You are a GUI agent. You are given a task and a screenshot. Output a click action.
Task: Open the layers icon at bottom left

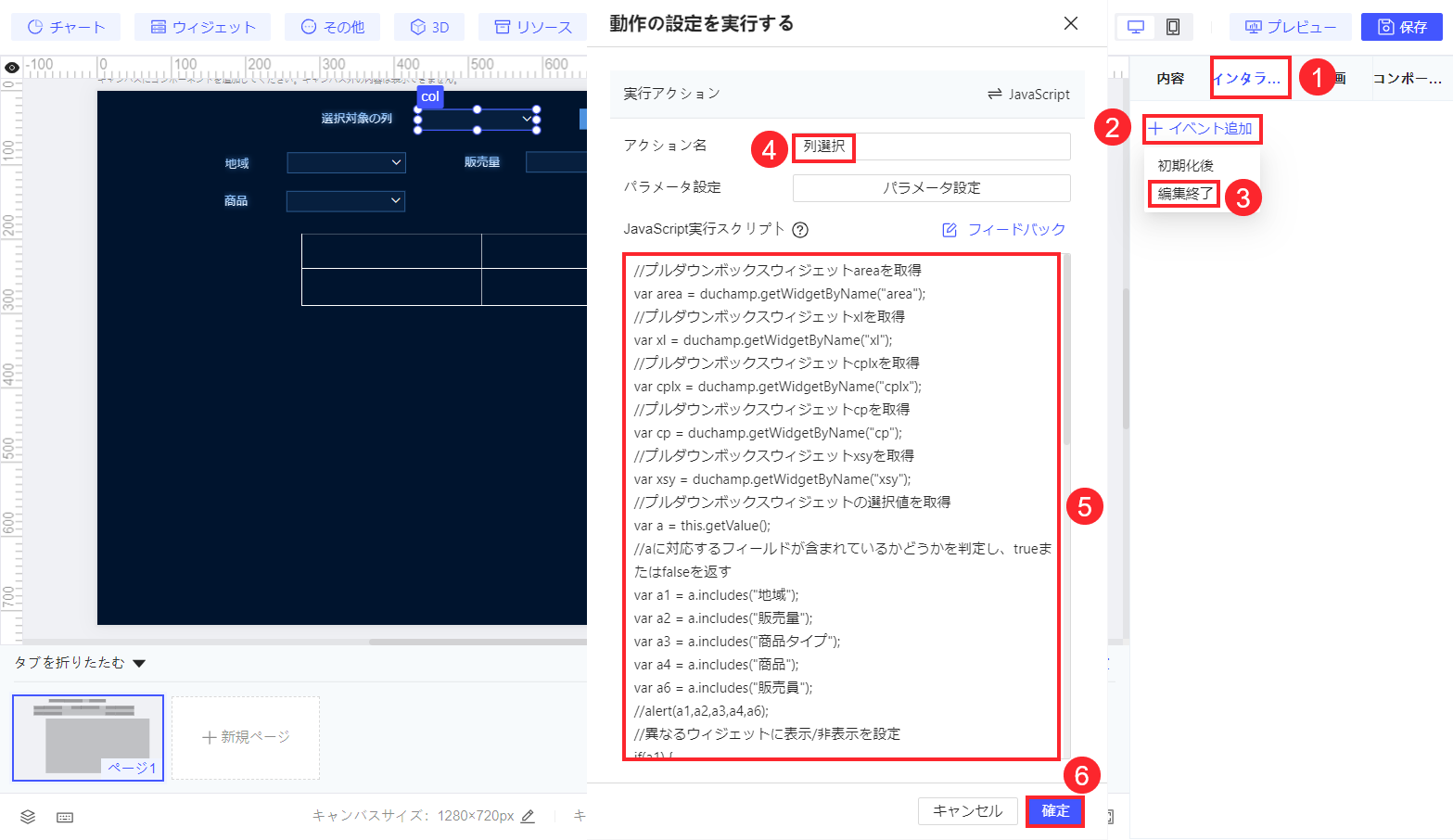point(28,817)
